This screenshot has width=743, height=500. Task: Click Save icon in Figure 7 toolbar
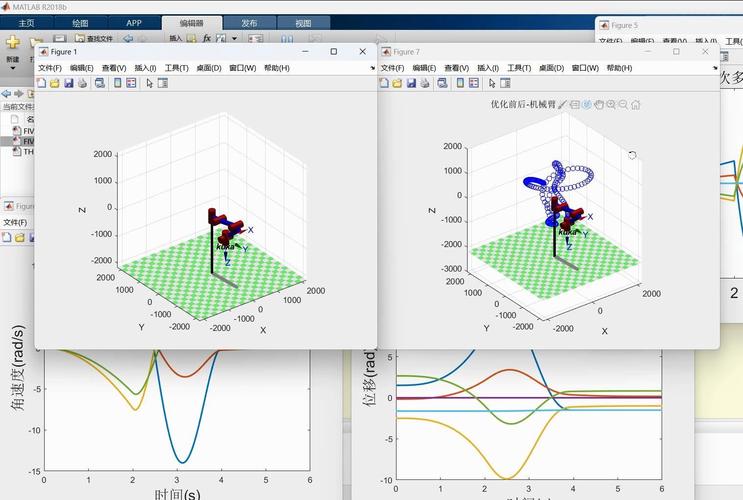click(x=411, y=83)
